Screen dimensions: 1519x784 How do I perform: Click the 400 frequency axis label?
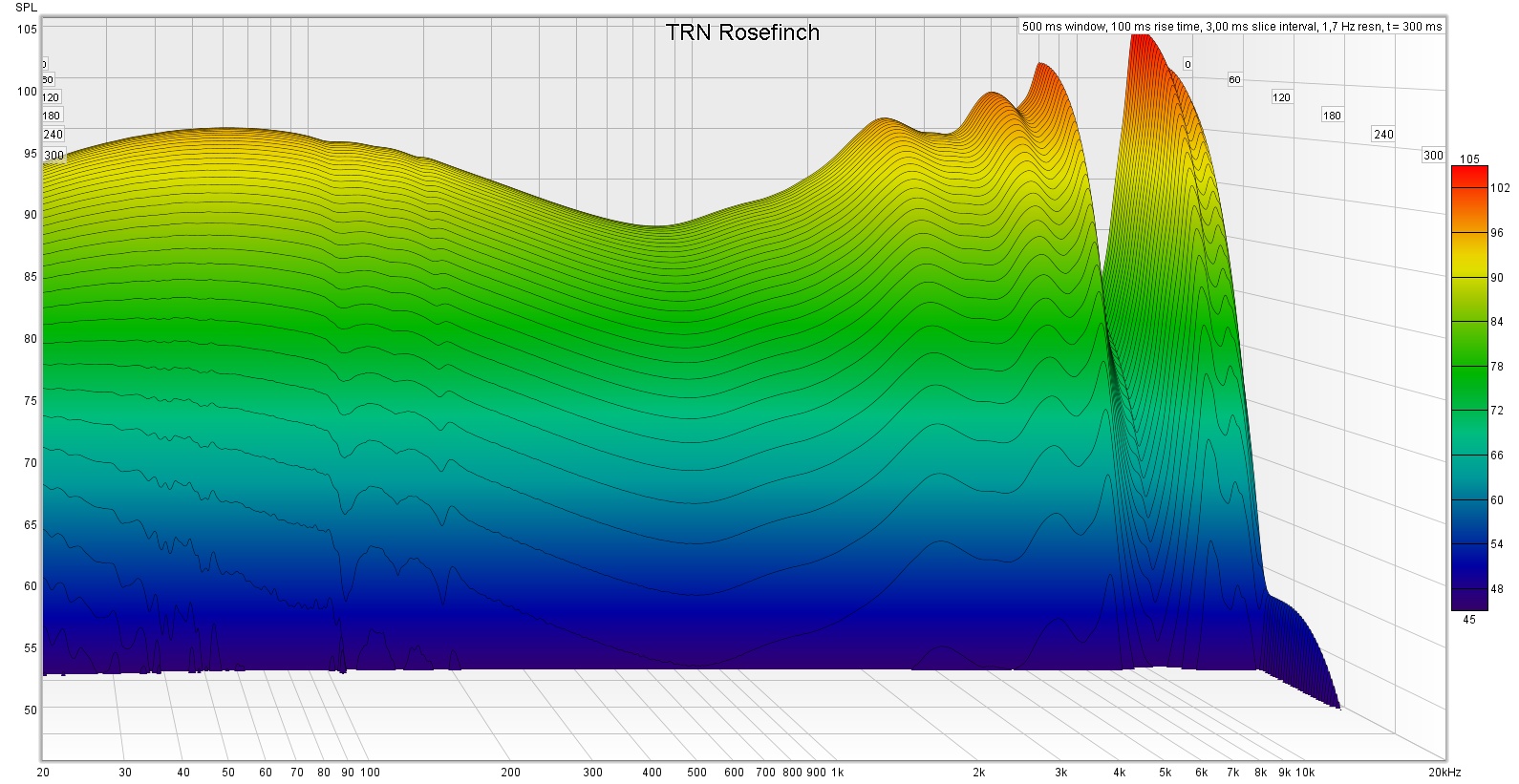(x=652, y=773)
